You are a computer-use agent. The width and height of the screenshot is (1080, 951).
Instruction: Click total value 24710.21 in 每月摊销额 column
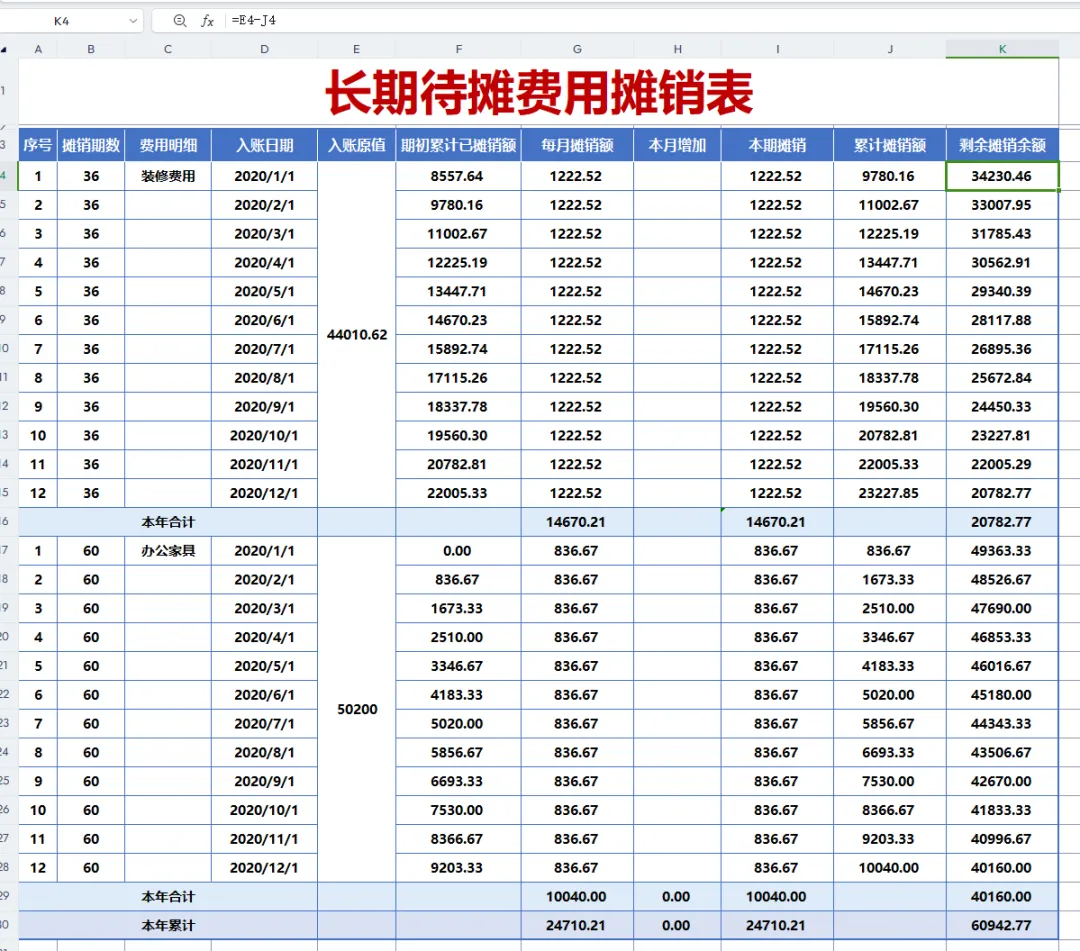pos(577,926)
